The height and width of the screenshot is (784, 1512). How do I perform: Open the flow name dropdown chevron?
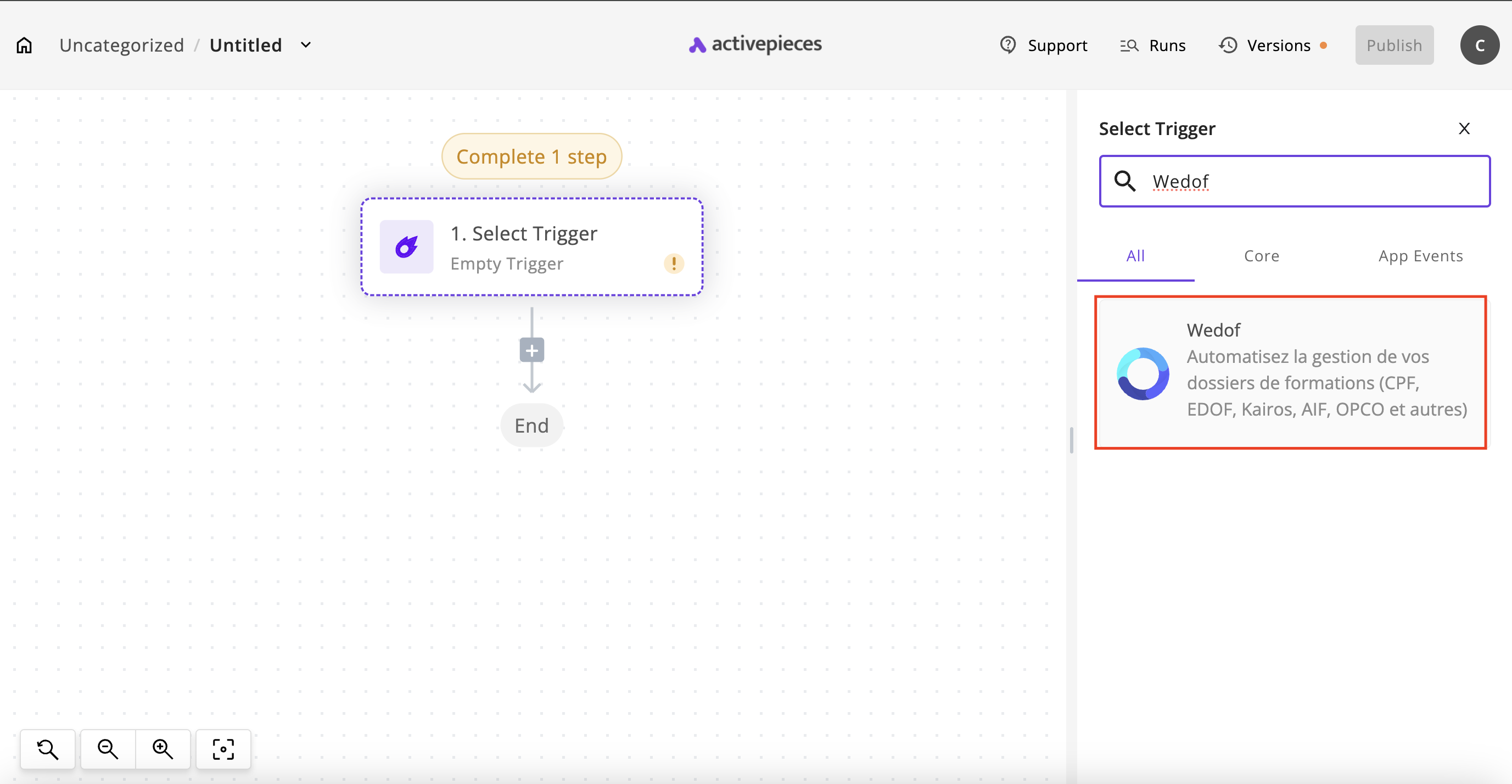click(306, 45)
